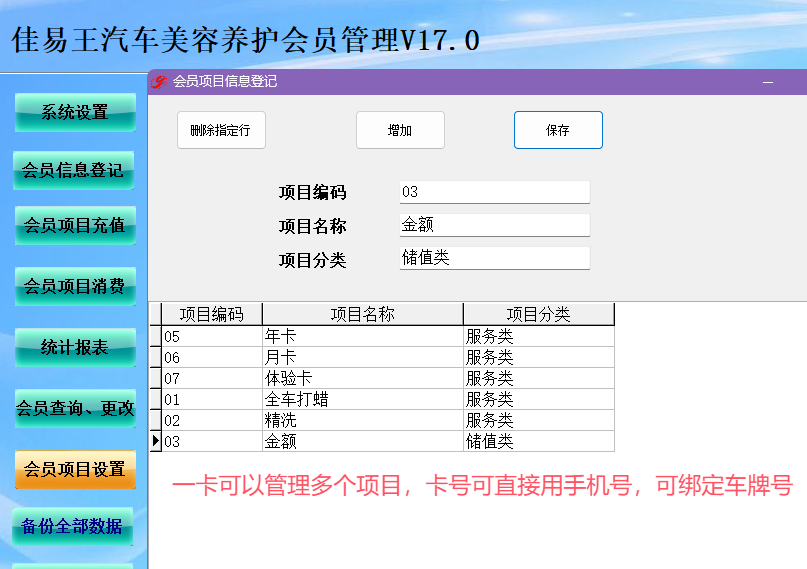Click the 增加 button
The height and width of the screenshot is (569, 807).
400,130
